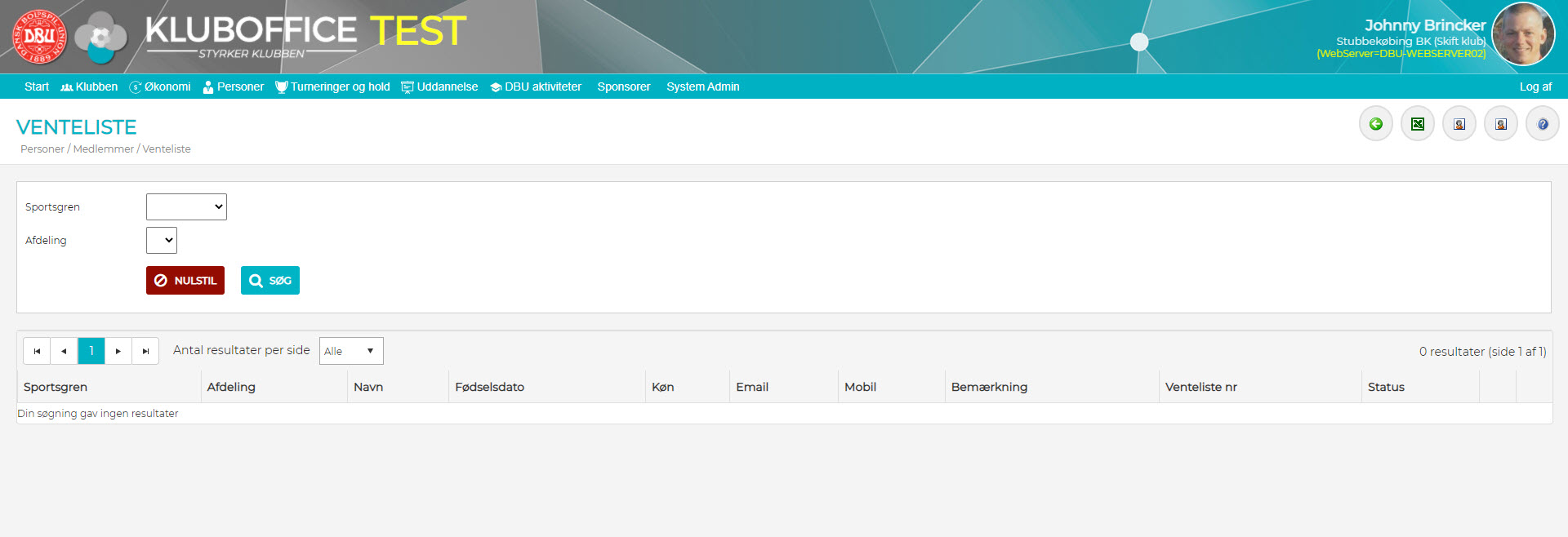Go to next results page

[x=118, y=351]
